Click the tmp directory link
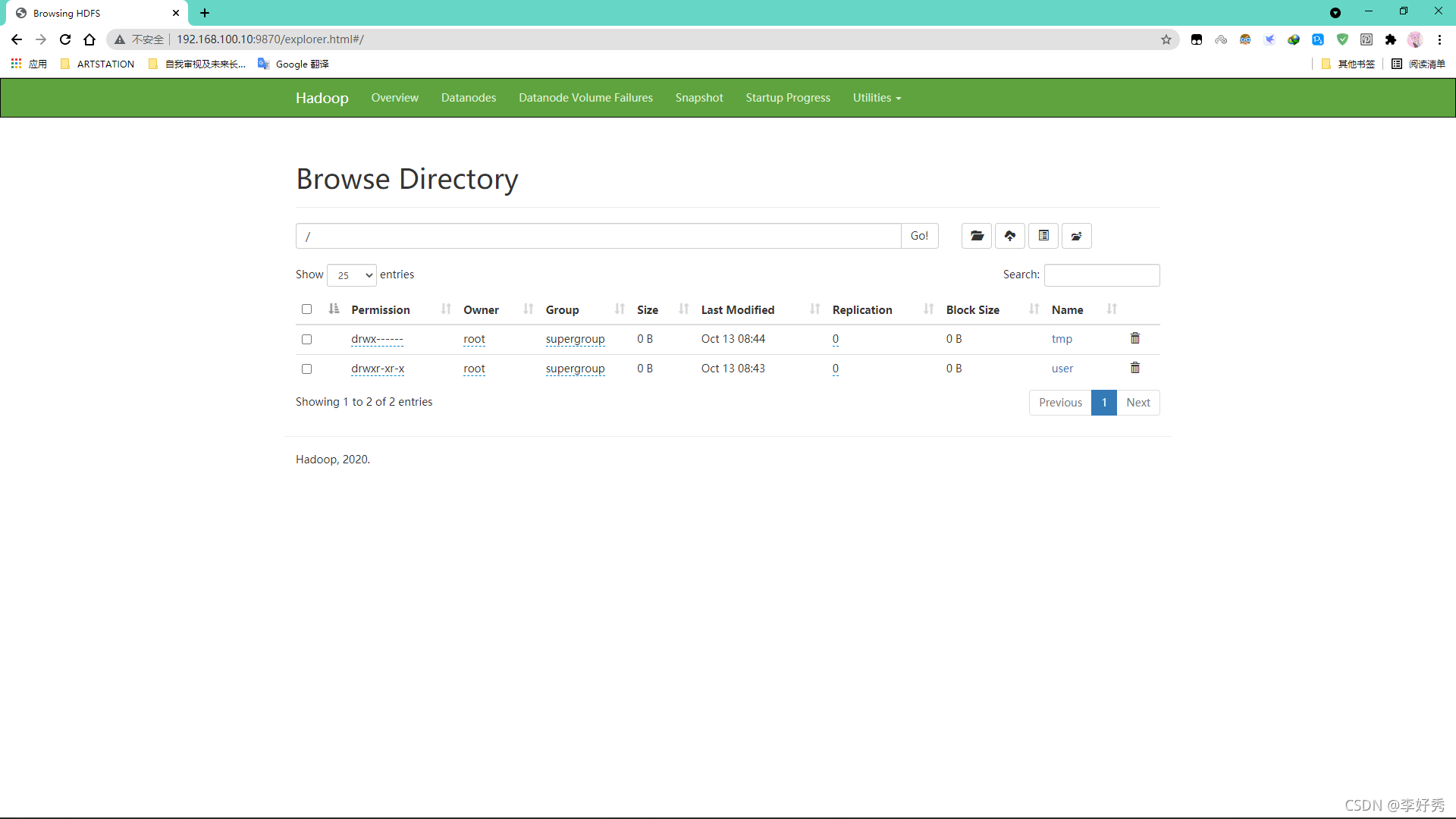Screen dimensions: 1456x819 [1061, 338]
